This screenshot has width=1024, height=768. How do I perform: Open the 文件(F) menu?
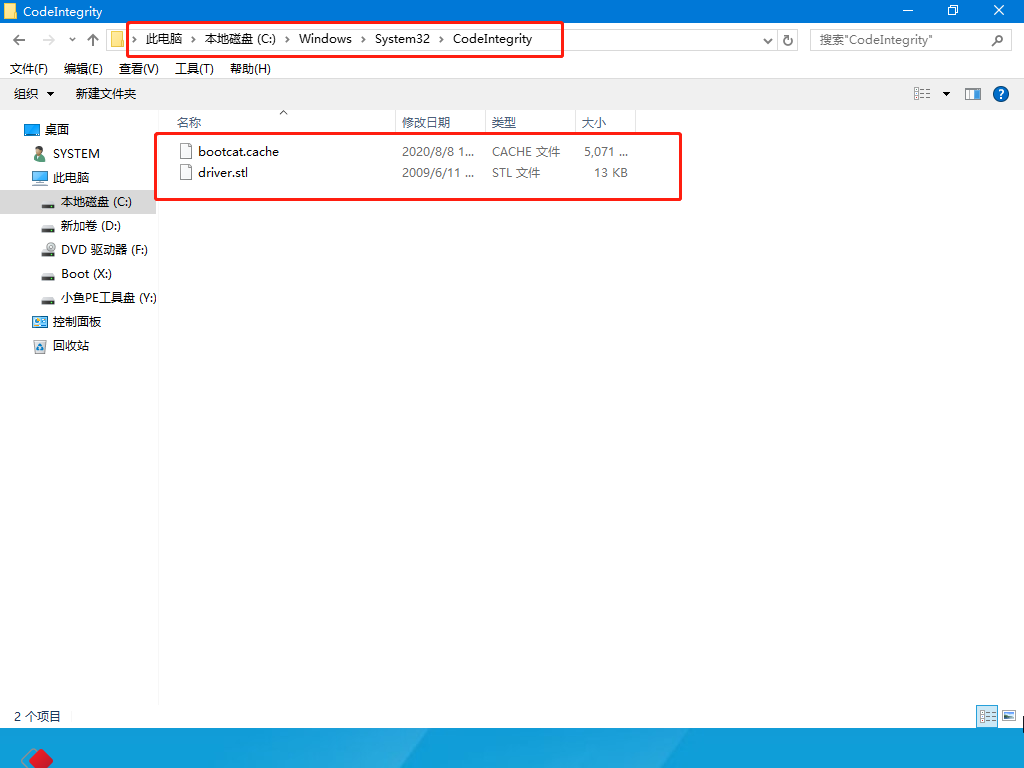coord(29,69)
